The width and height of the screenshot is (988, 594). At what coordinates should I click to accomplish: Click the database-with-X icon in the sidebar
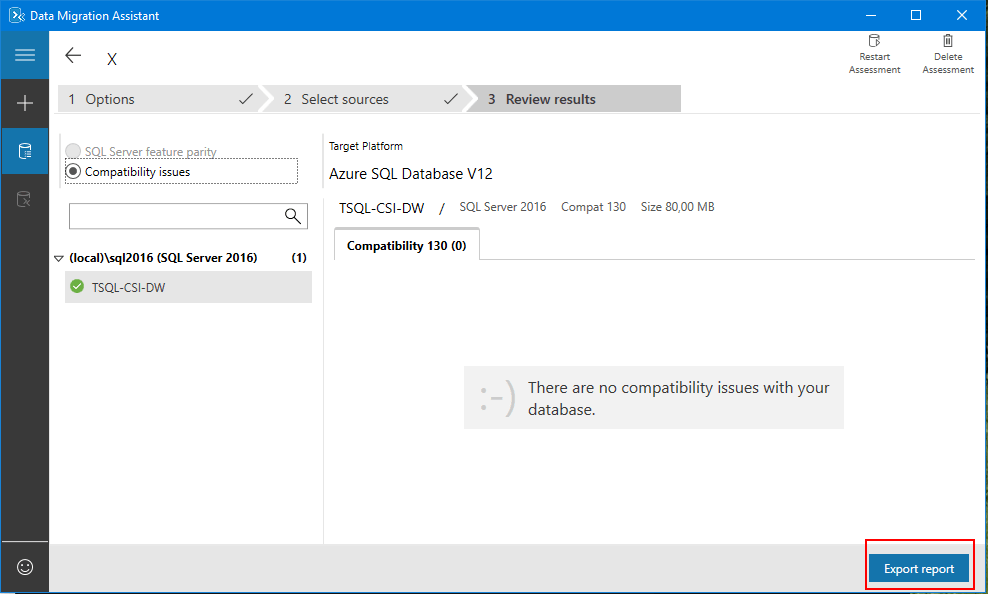(x=24, y=198)
